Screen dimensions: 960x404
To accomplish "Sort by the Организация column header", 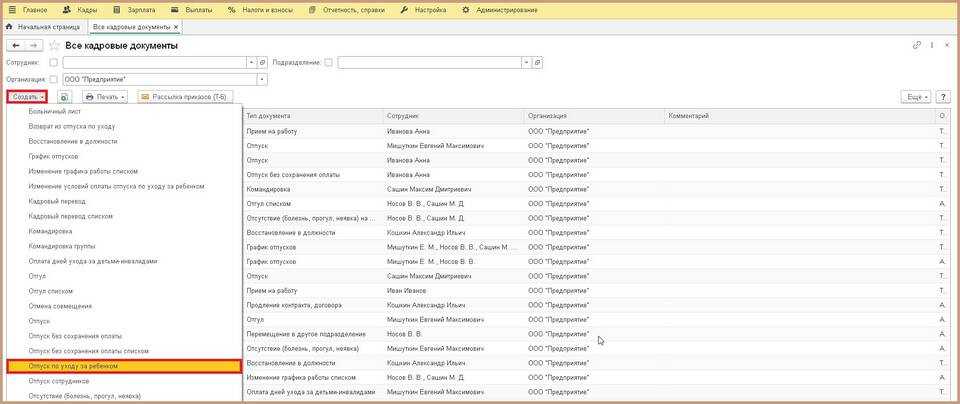I will point(594,116).
